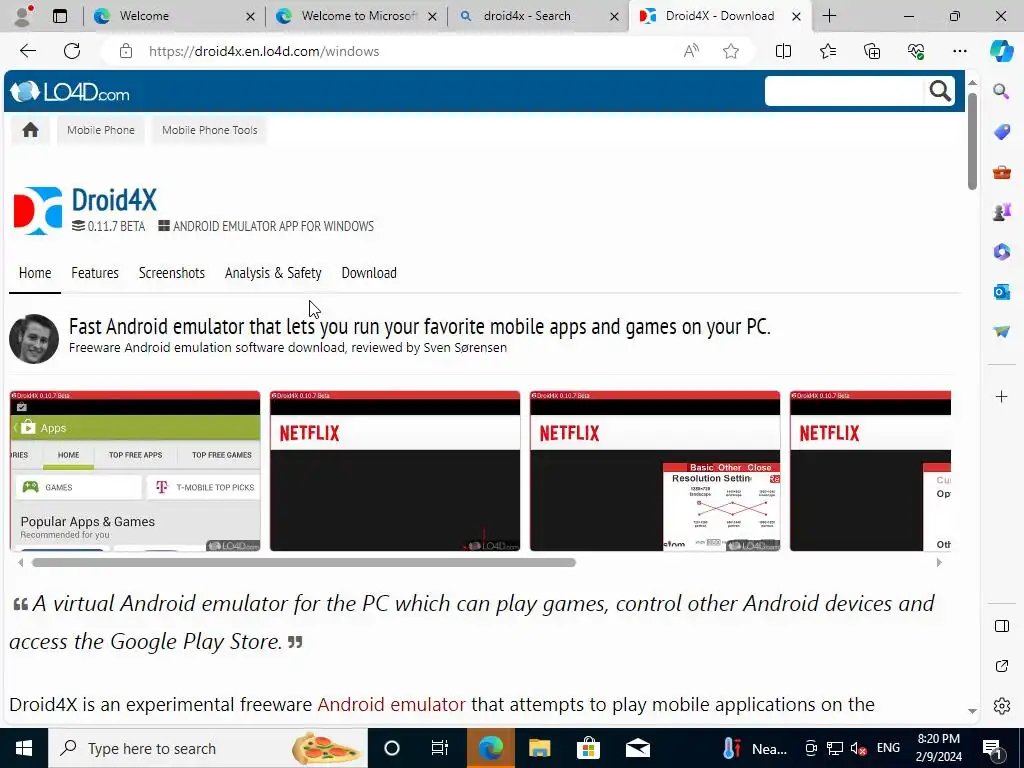Click the Droid4X title heading
Screen dimensions: 1024x768
click(x=114, y=200)
